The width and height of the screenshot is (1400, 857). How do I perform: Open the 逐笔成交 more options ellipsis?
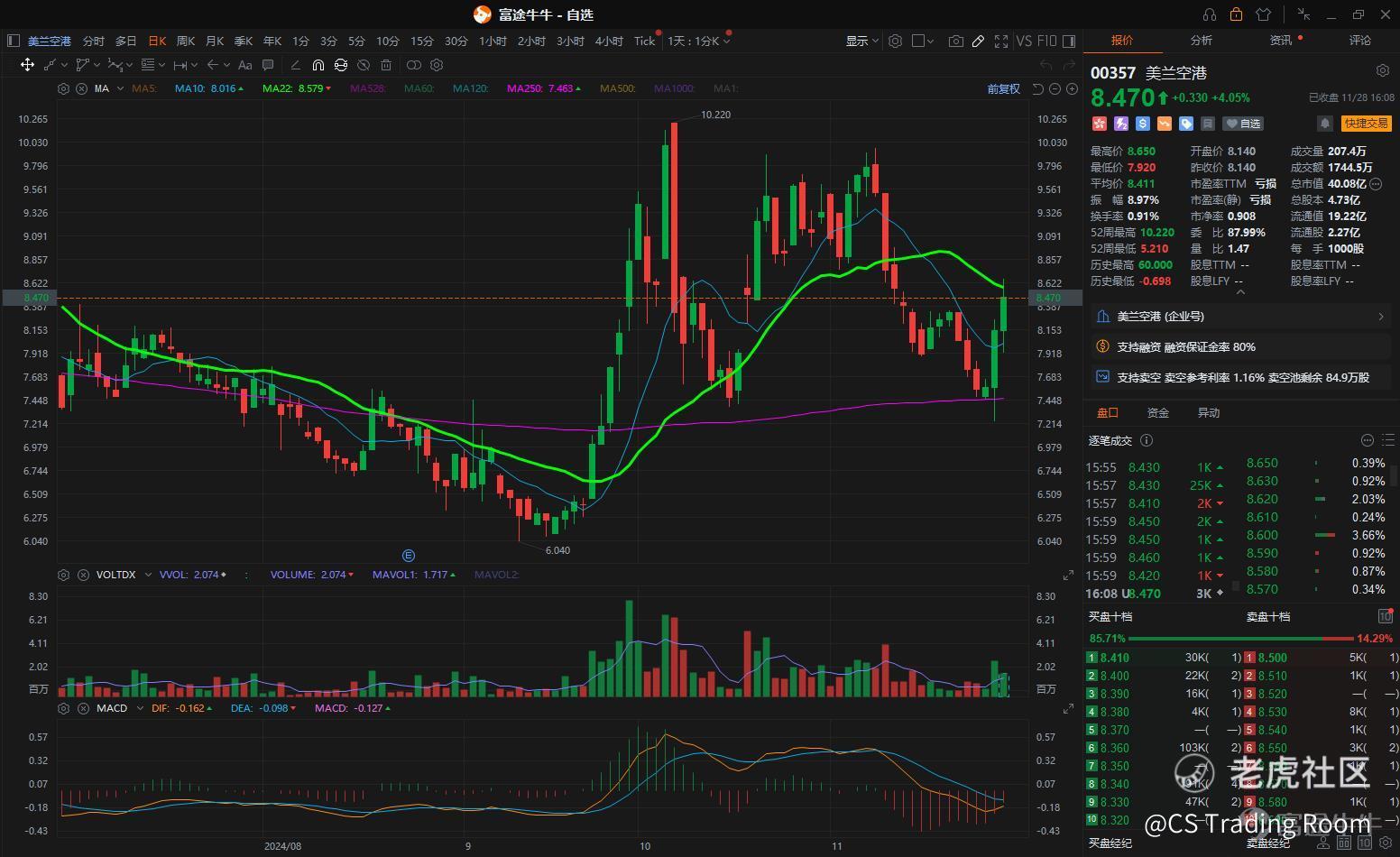point(1367,440)
